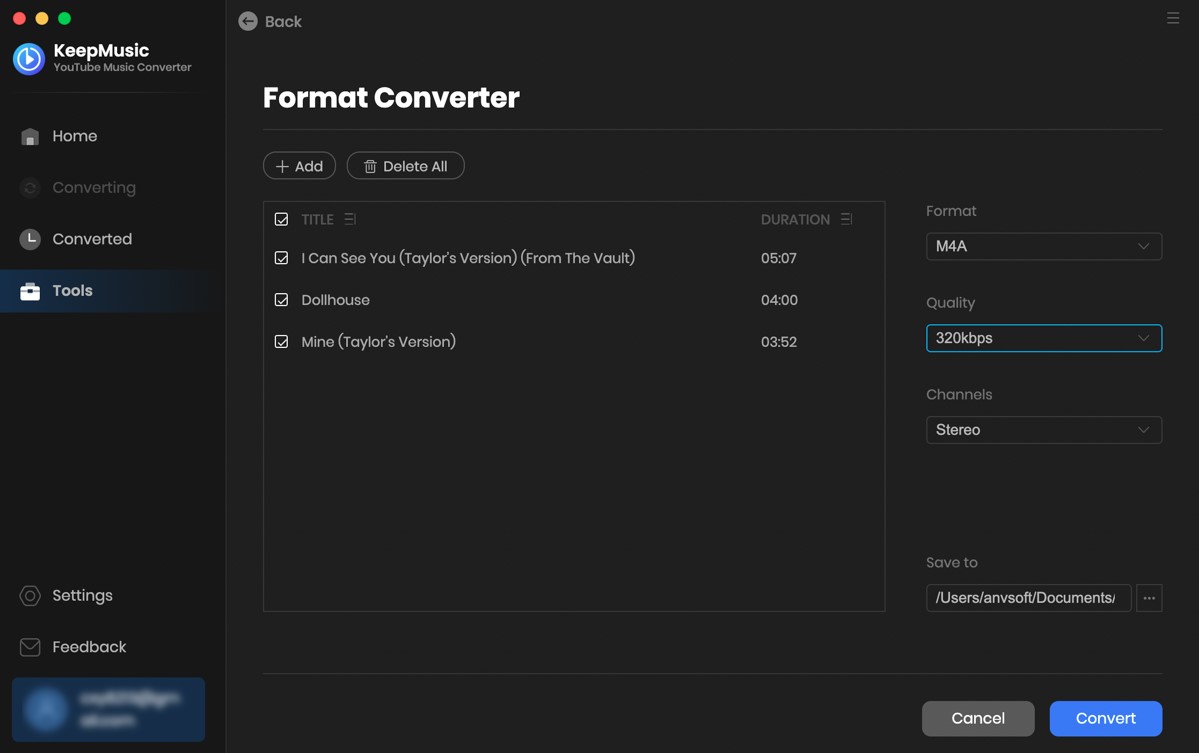Open Feedback from sidebar
1199x753 pixels.
(x=89, y=648)
